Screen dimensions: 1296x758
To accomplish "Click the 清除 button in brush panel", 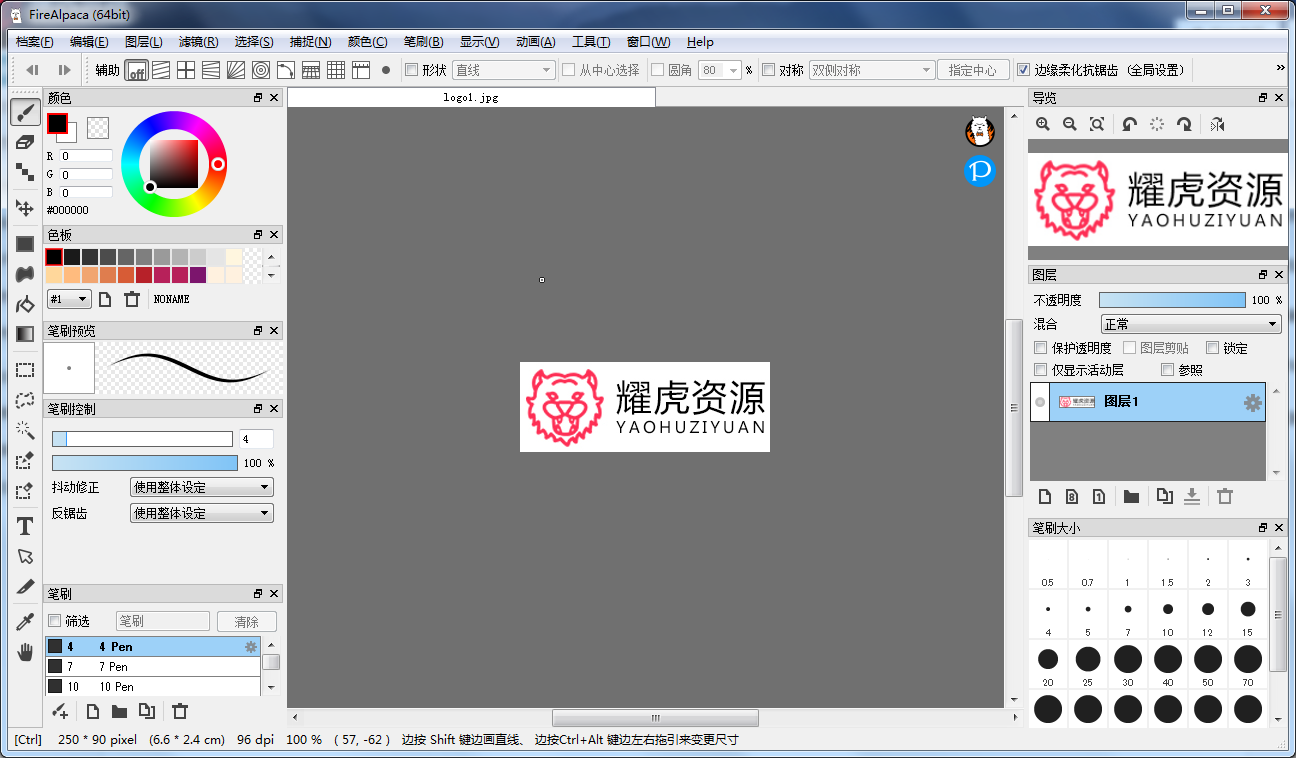I will pyautogui.click(x=247, y=621).
